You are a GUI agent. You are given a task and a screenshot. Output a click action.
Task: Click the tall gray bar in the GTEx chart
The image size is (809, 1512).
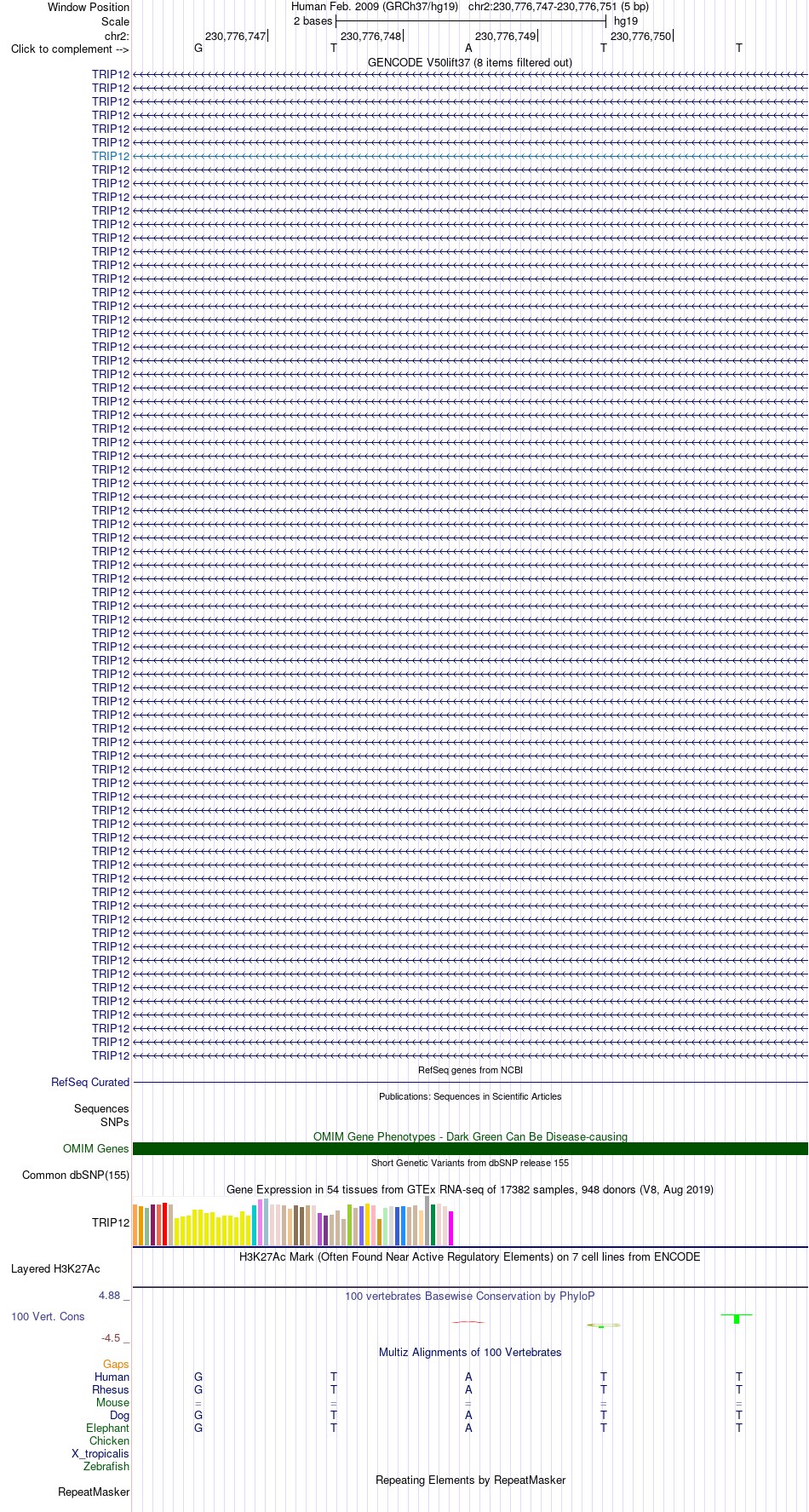[x=427, y=1221]
